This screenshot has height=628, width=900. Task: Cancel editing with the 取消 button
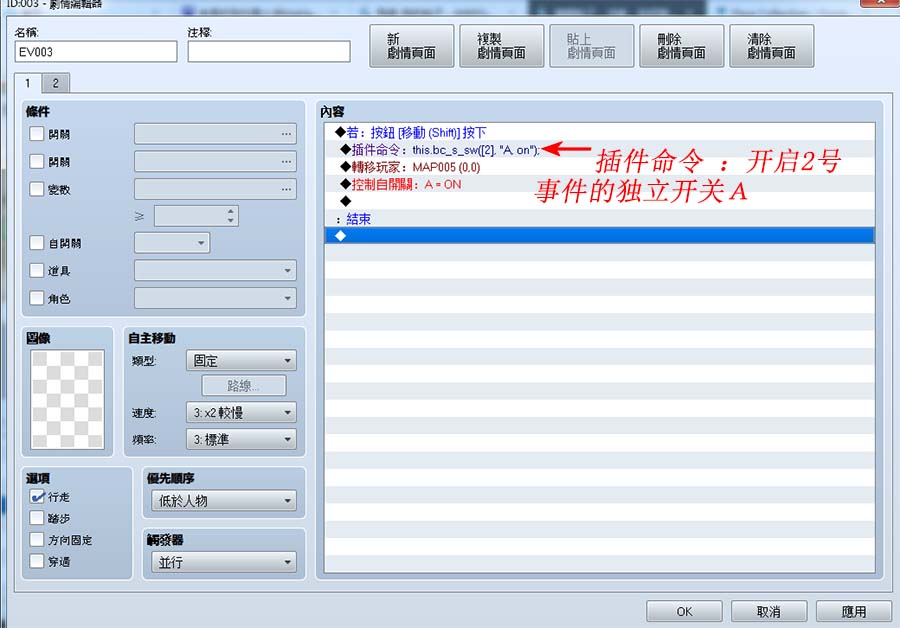pyautogui.click(x=769, y=611)
